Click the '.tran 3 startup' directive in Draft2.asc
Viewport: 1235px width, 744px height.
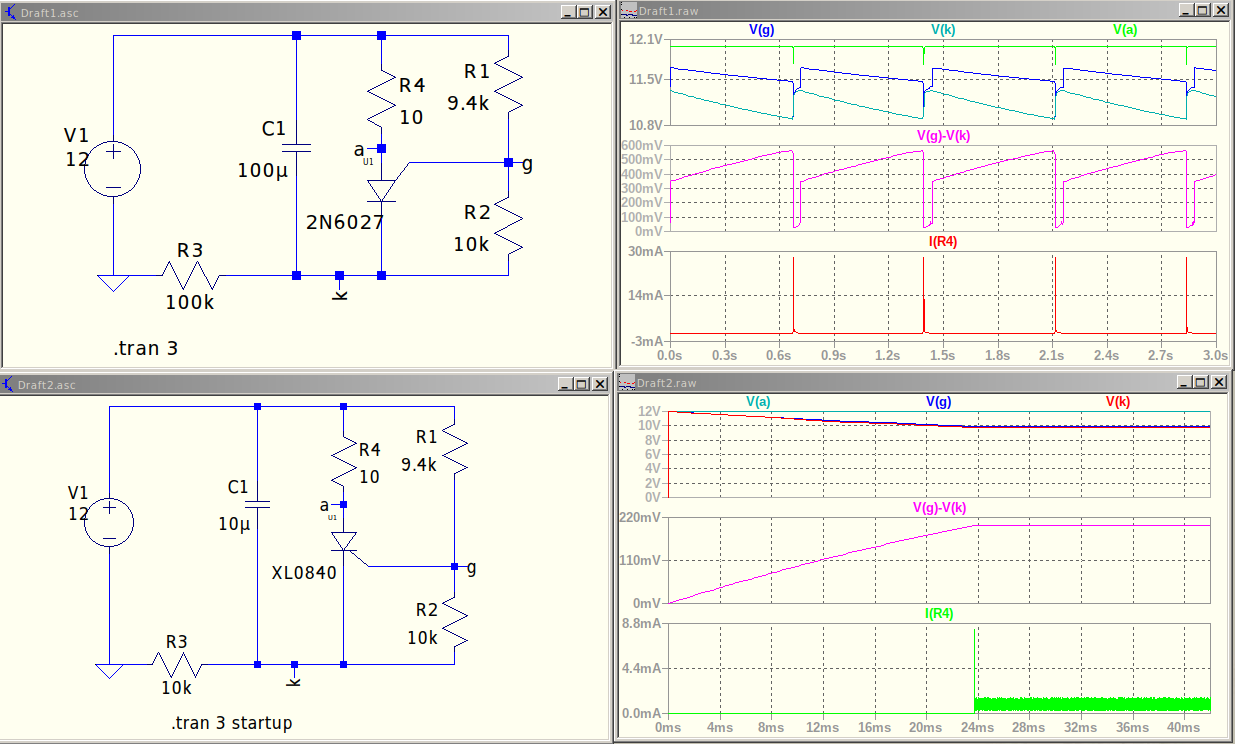click(x=231, y=722)
